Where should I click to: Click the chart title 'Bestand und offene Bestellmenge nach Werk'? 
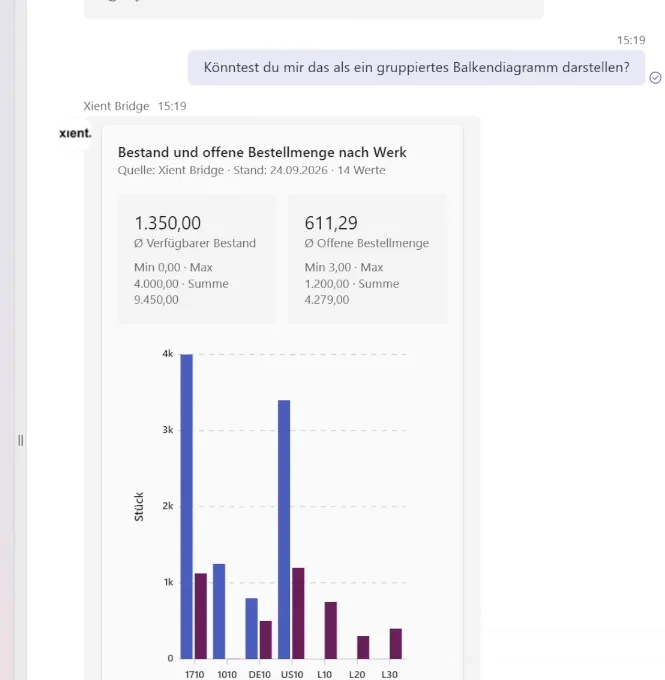pyautogui.click(x=262, y=152)
